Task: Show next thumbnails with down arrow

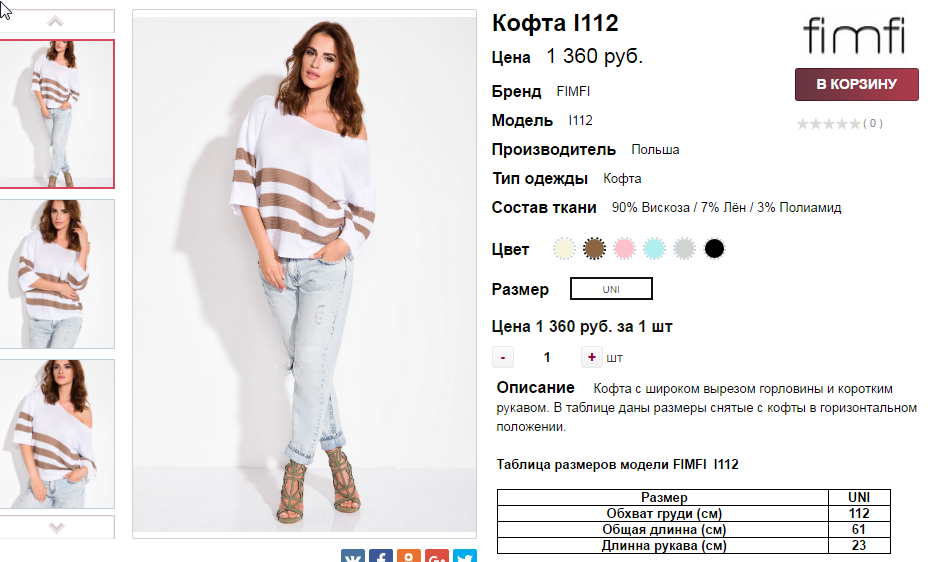Action: (x=56, y=527)
